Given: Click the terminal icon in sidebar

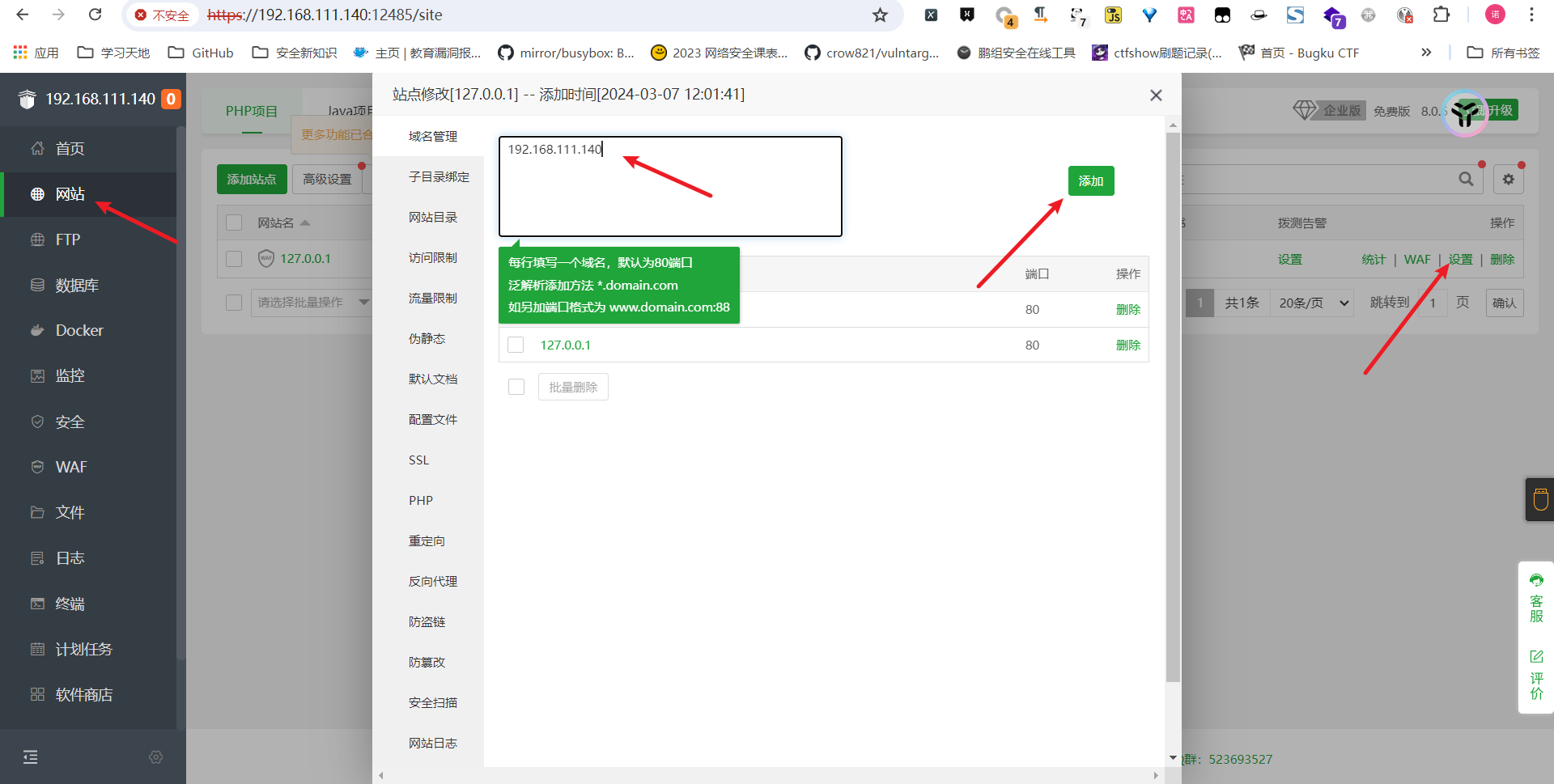Looking at the screenshot, I should pos(37,604).
